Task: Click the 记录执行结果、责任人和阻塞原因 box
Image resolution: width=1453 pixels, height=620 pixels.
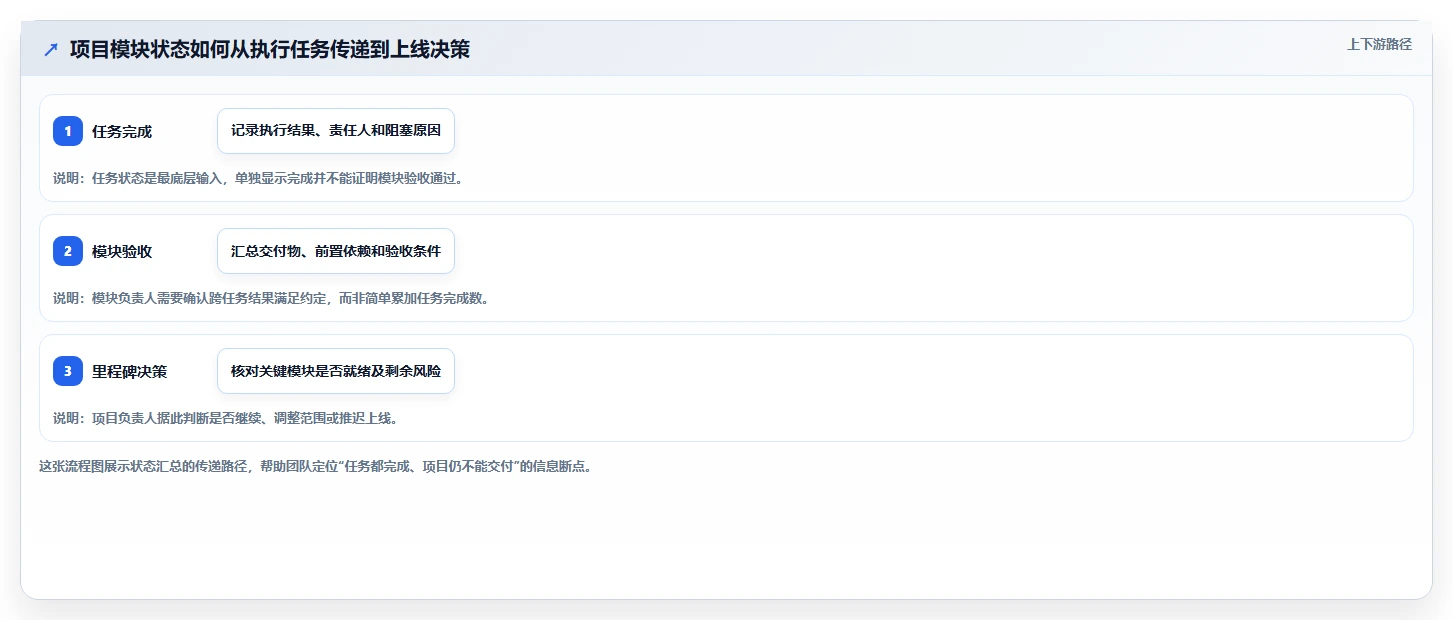Action: [336, 131]
